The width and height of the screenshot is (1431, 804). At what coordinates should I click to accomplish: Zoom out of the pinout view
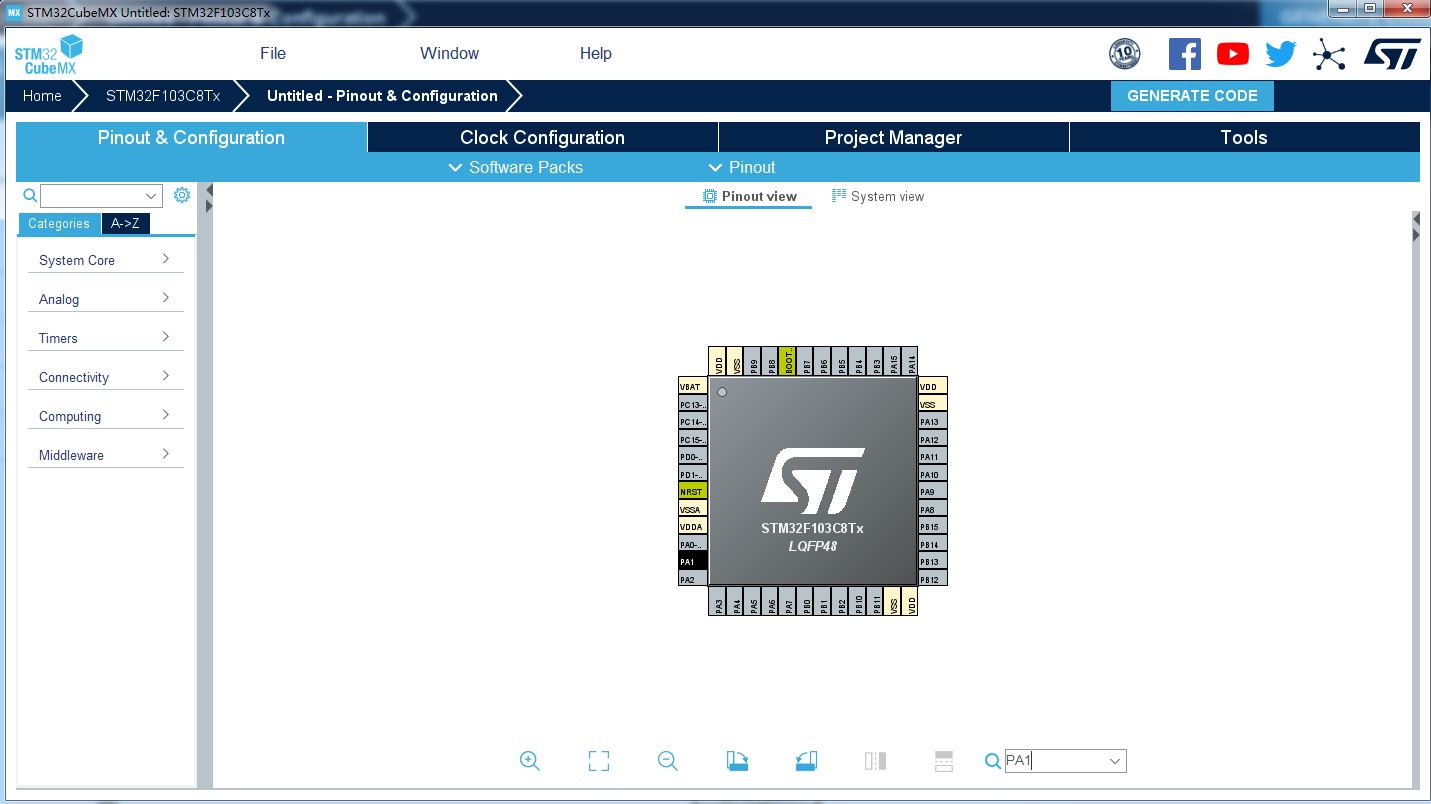(668, 761)
